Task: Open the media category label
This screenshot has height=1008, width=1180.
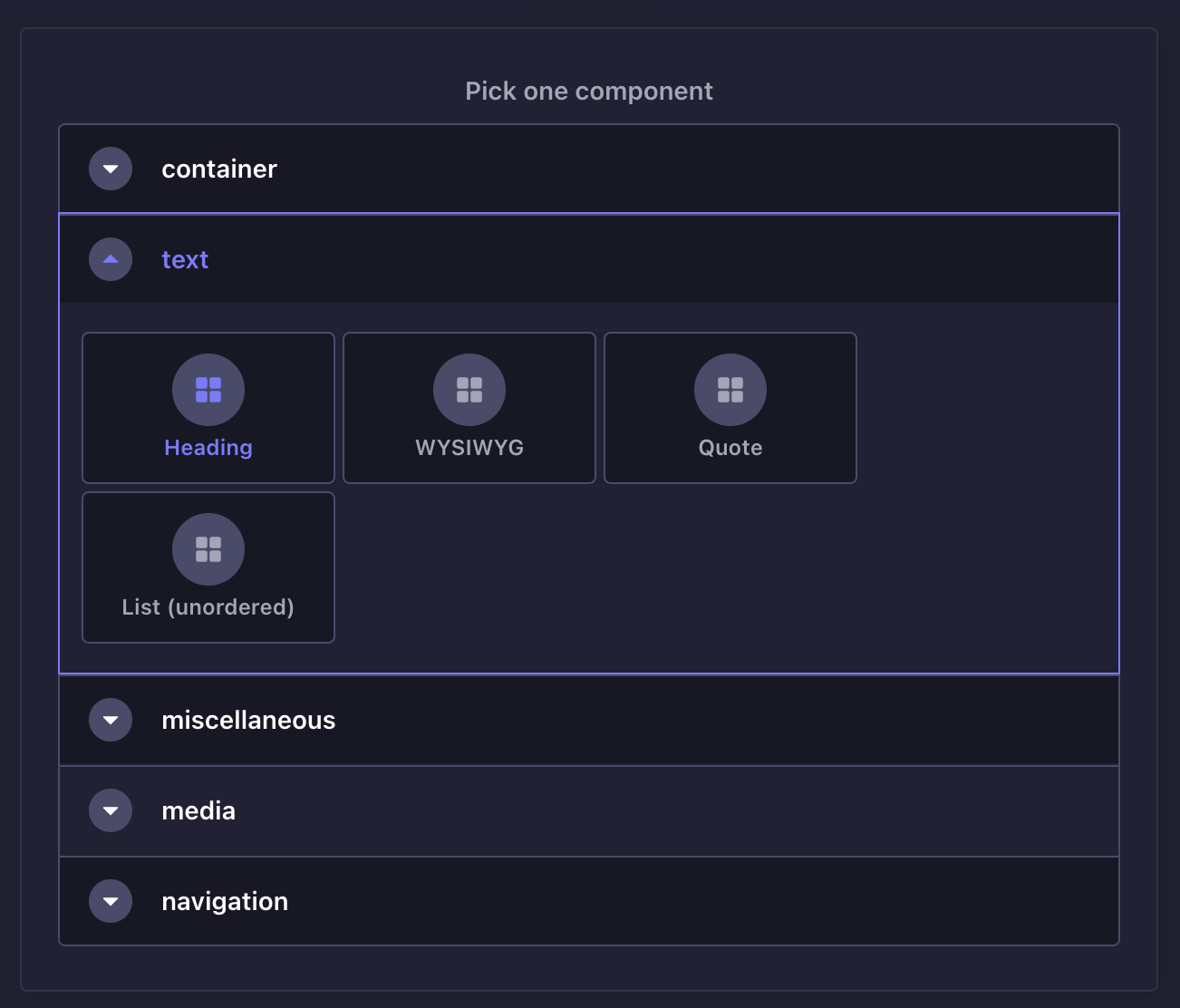Action: coord(198,810)
